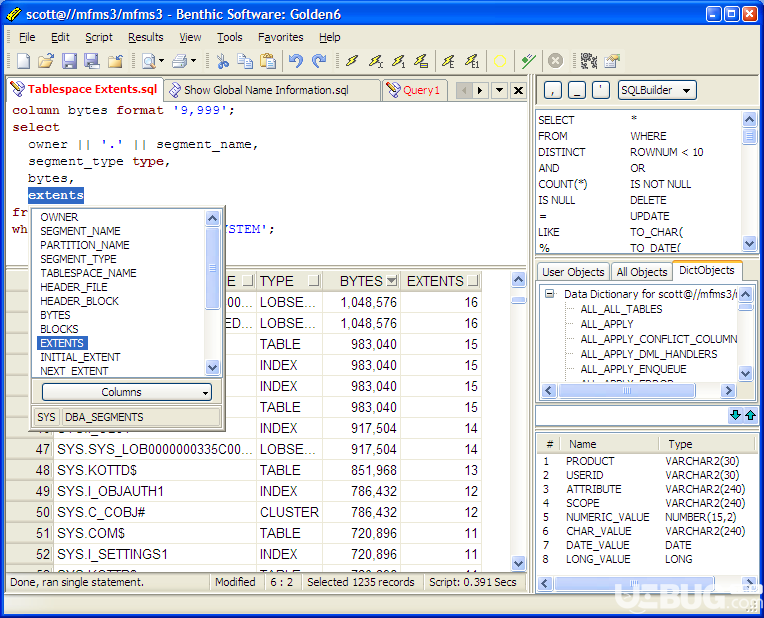Copy selection using the copy icon

tap(245, 61)
